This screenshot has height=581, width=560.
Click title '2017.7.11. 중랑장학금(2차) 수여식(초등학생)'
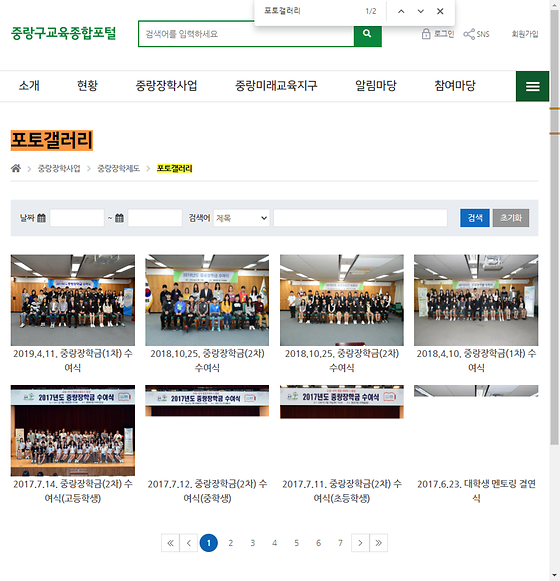point(342,491)
